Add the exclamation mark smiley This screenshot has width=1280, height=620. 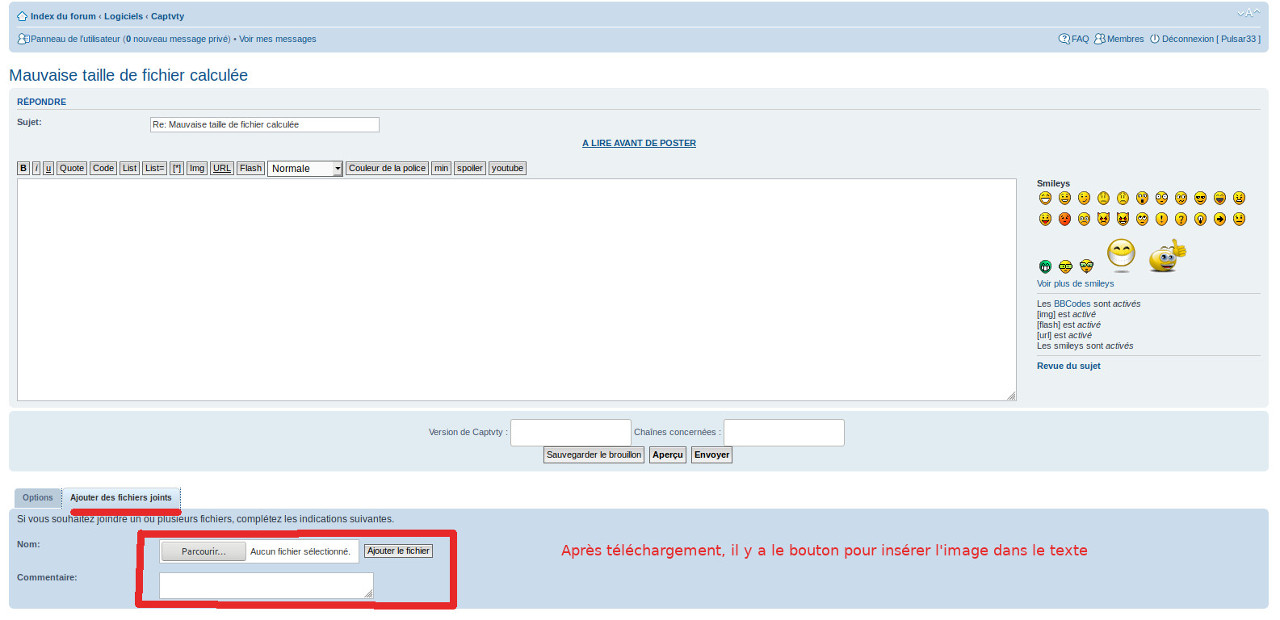[1161, 219]
